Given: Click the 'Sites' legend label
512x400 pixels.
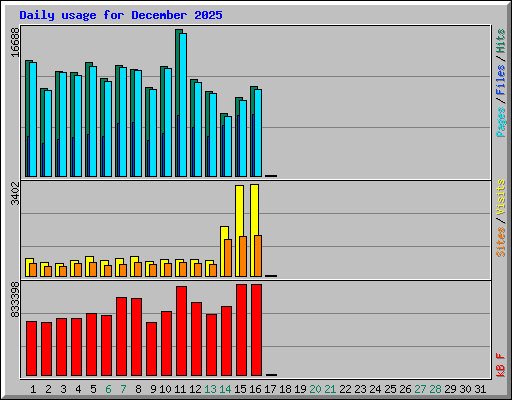Looking at the screenshot, I should (x=500, y=242).
